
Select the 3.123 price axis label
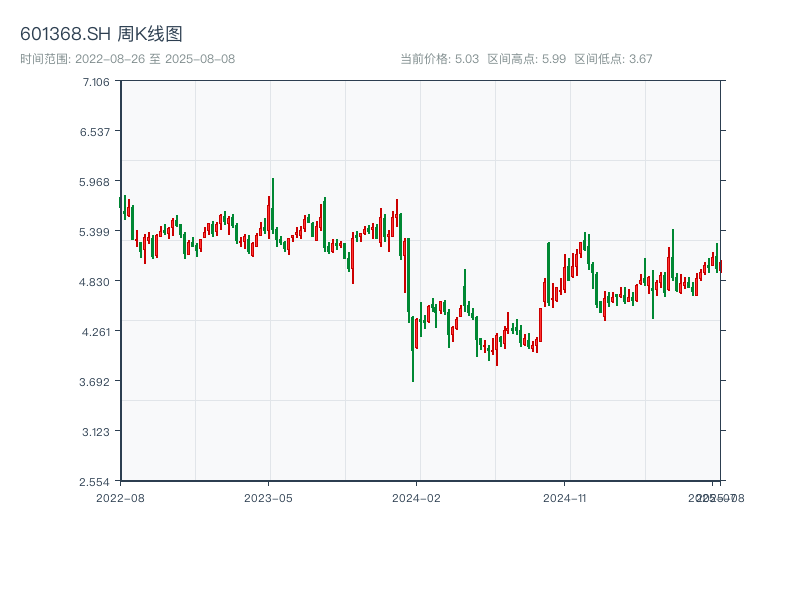[95, 431]
